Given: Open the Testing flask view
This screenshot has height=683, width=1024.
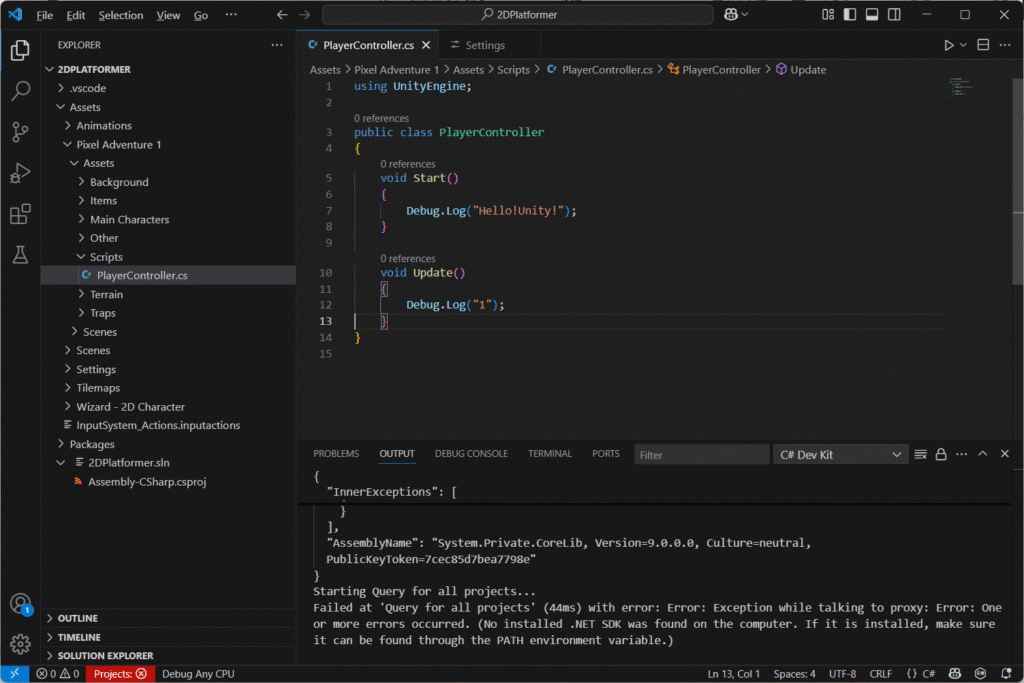Looking at the screenshot, I should (x=20, y=255).
